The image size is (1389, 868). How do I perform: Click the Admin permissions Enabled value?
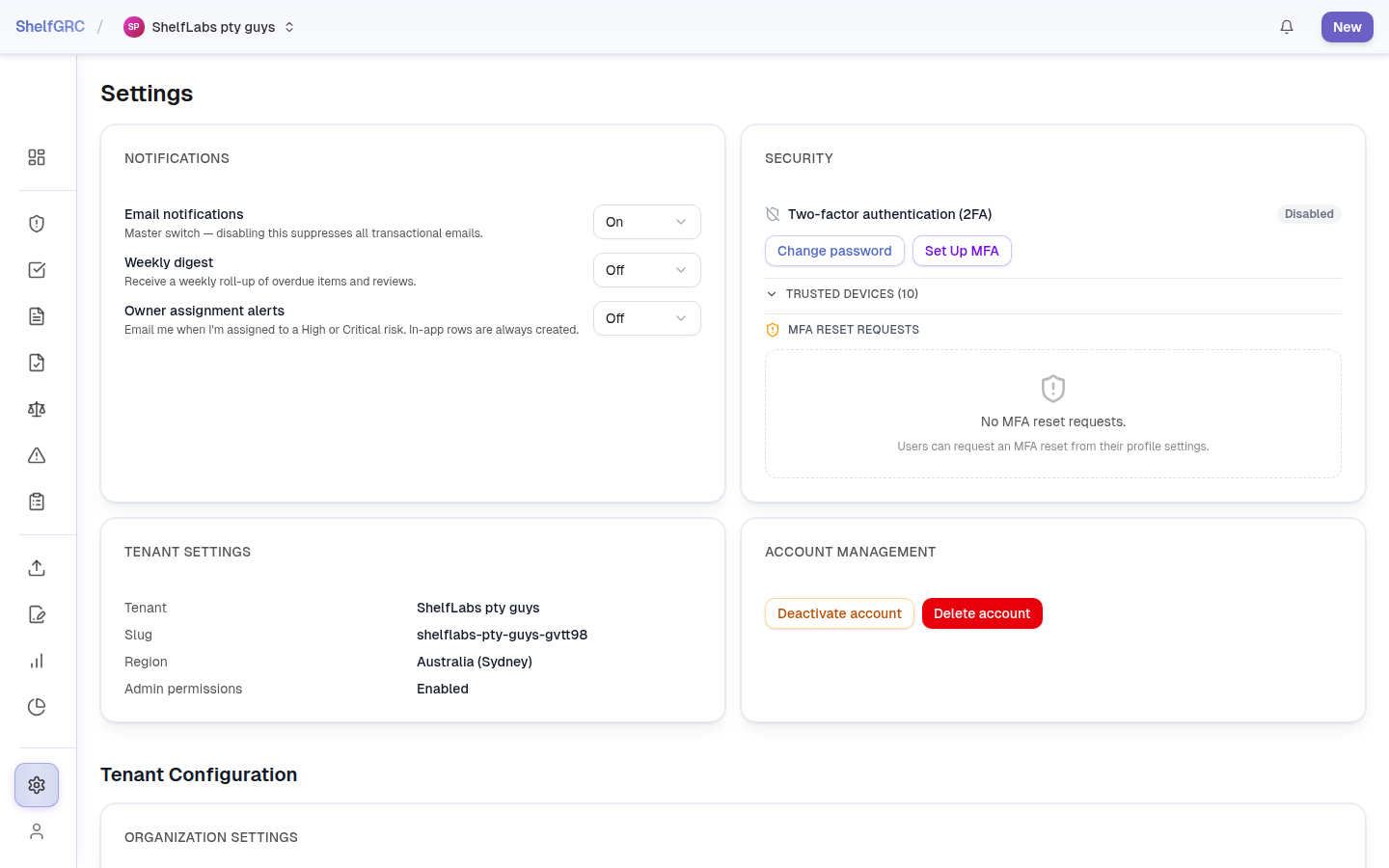tap(443, 689)
